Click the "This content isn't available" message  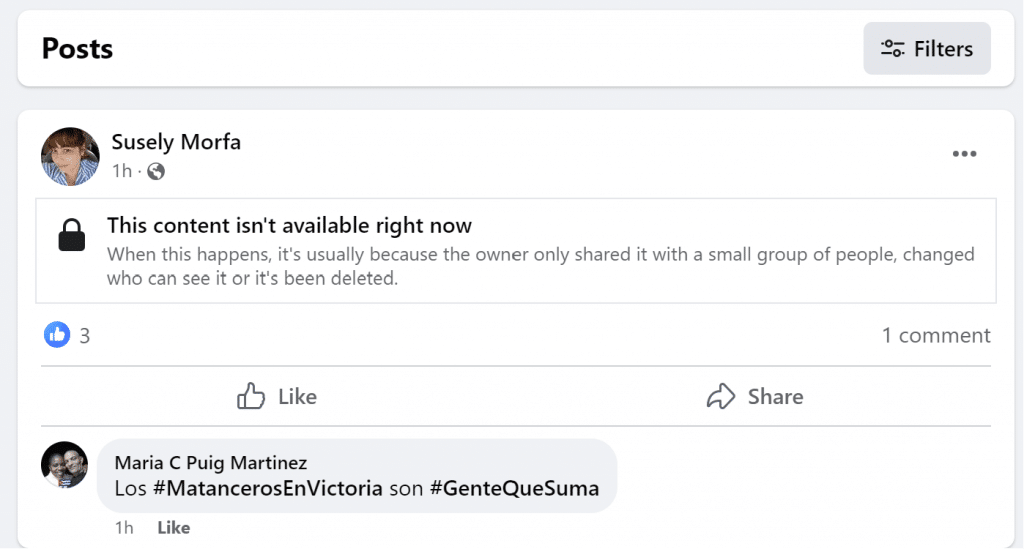point(289,226)
